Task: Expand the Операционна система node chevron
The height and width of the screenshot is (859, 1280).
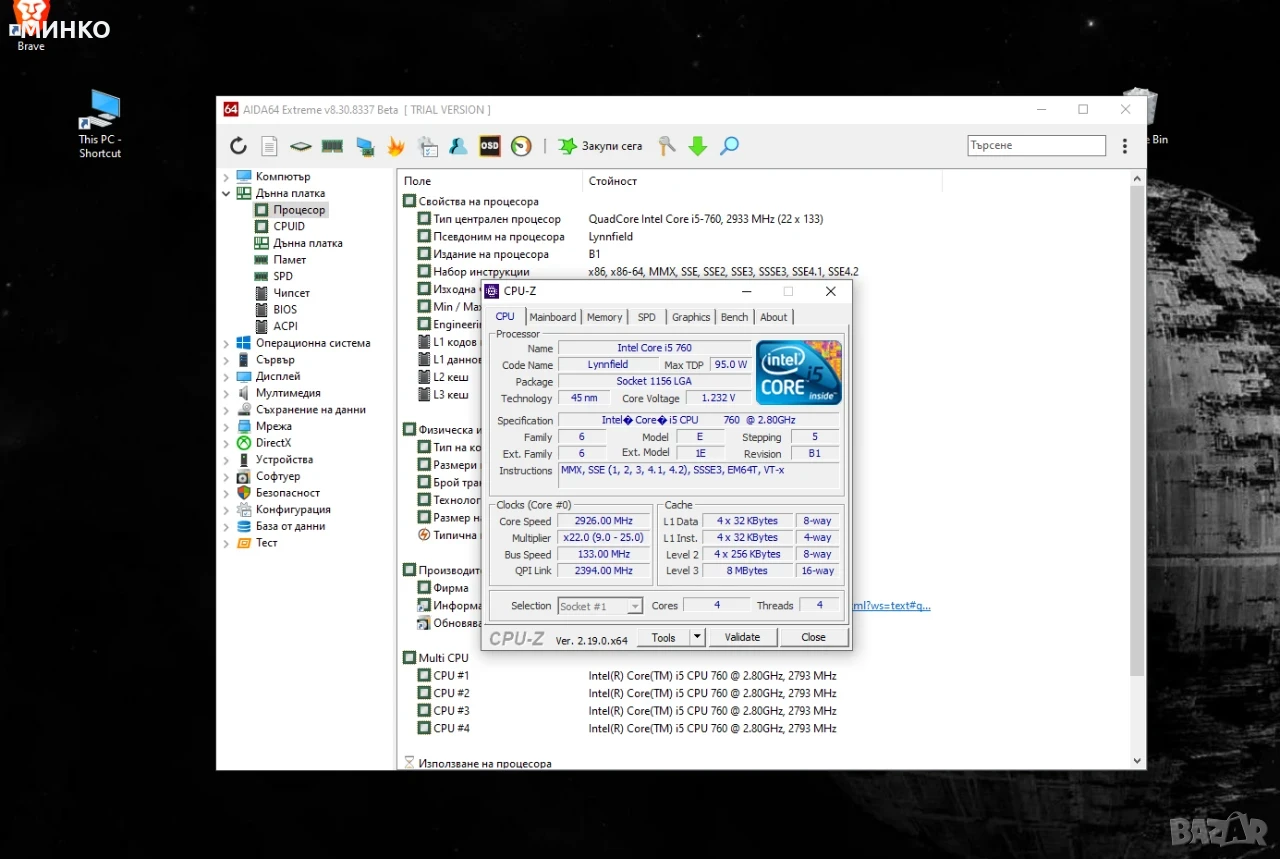Action: [226, 344]
